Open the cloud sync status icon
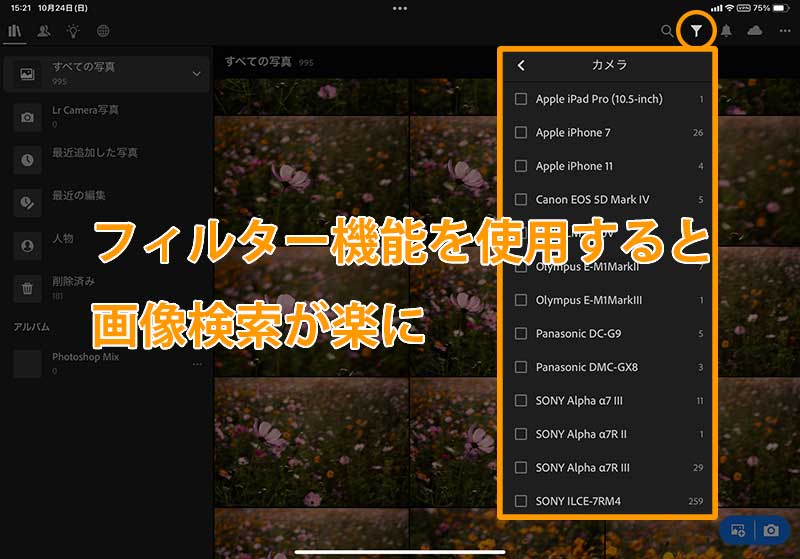Image resolution: width=800 pixels, height=559 pixels. pos(755,31)
